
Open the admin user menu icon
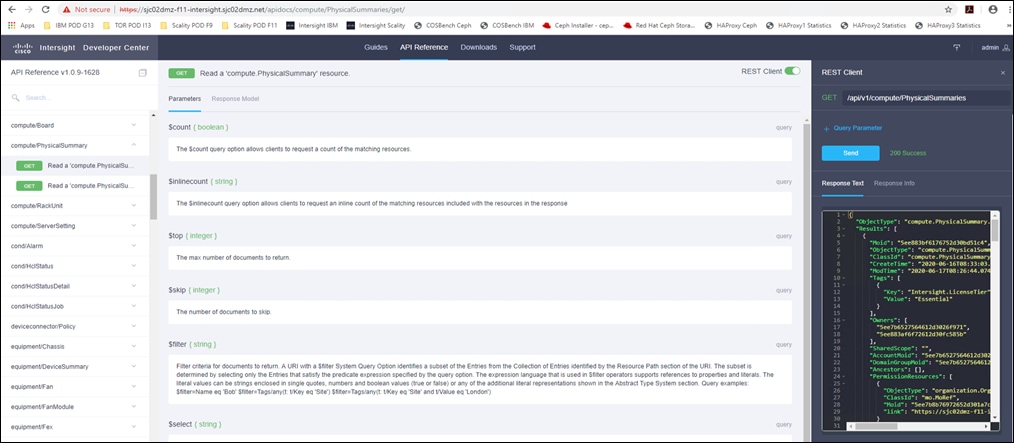point(1006,47)
